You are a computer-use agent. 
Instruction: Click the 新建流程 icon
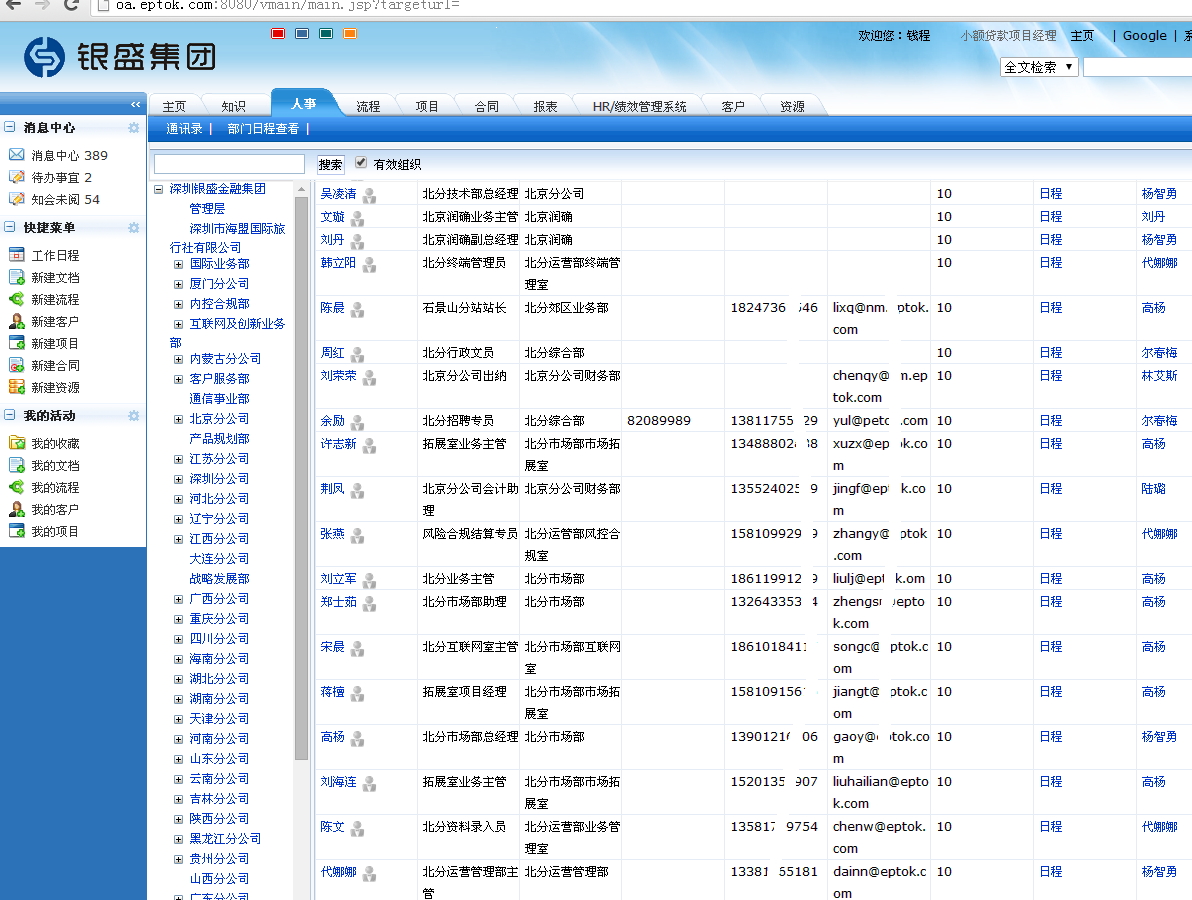(x=17, y=299)
